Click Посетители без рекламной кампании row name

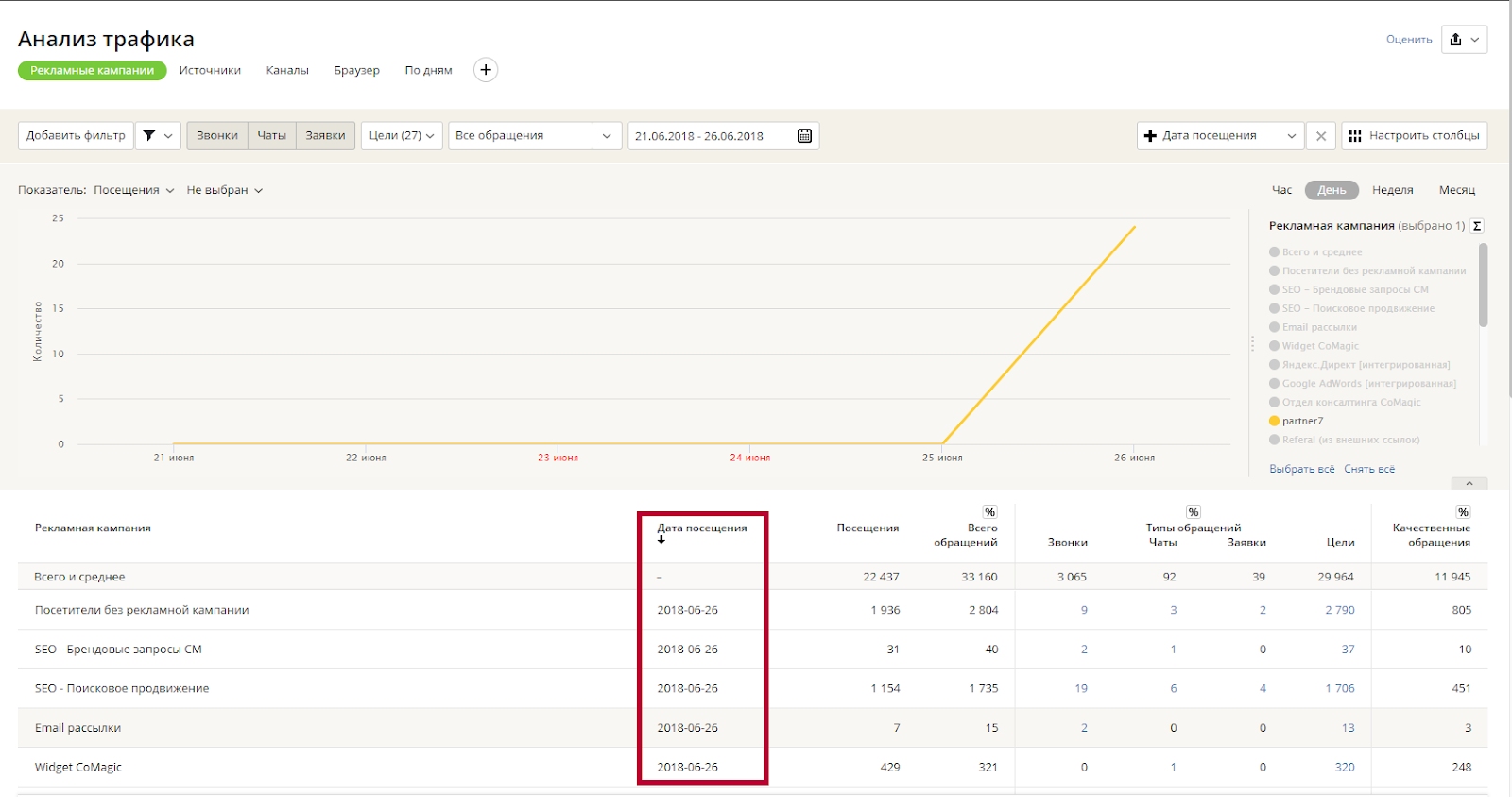pyautogui.click(x=142, y=610)
